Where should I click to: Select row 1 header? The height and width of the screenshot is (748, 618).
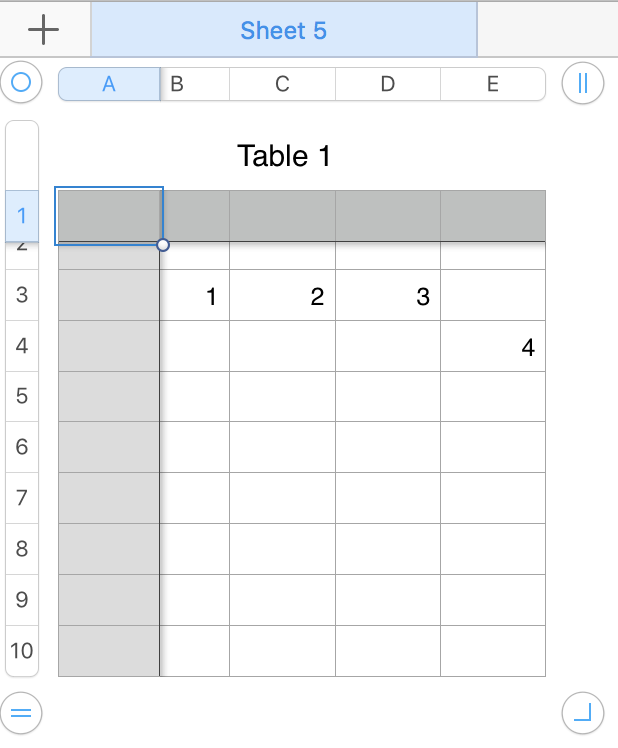[22, 215]
